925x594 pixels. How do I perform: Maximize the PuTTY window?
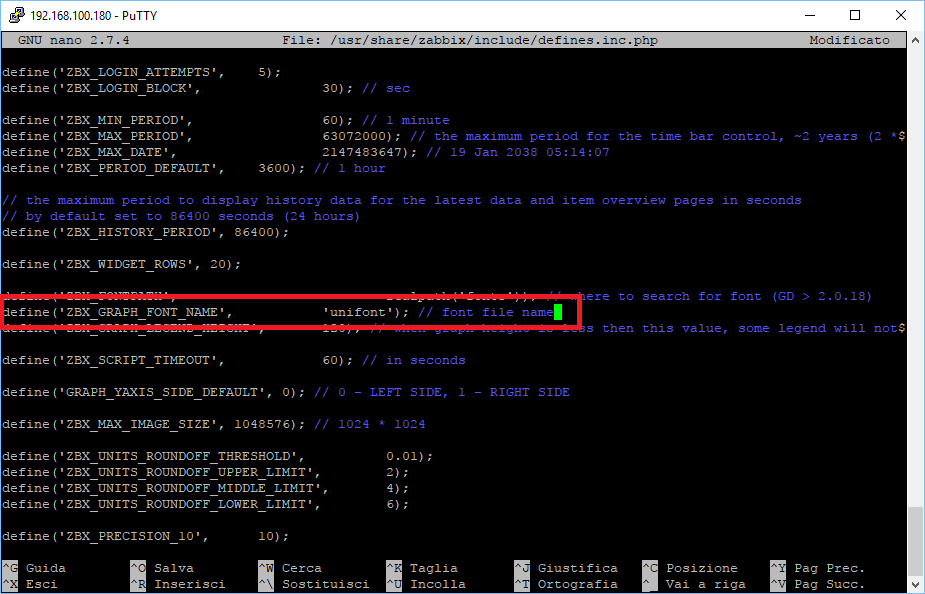[x=855, y=15]
